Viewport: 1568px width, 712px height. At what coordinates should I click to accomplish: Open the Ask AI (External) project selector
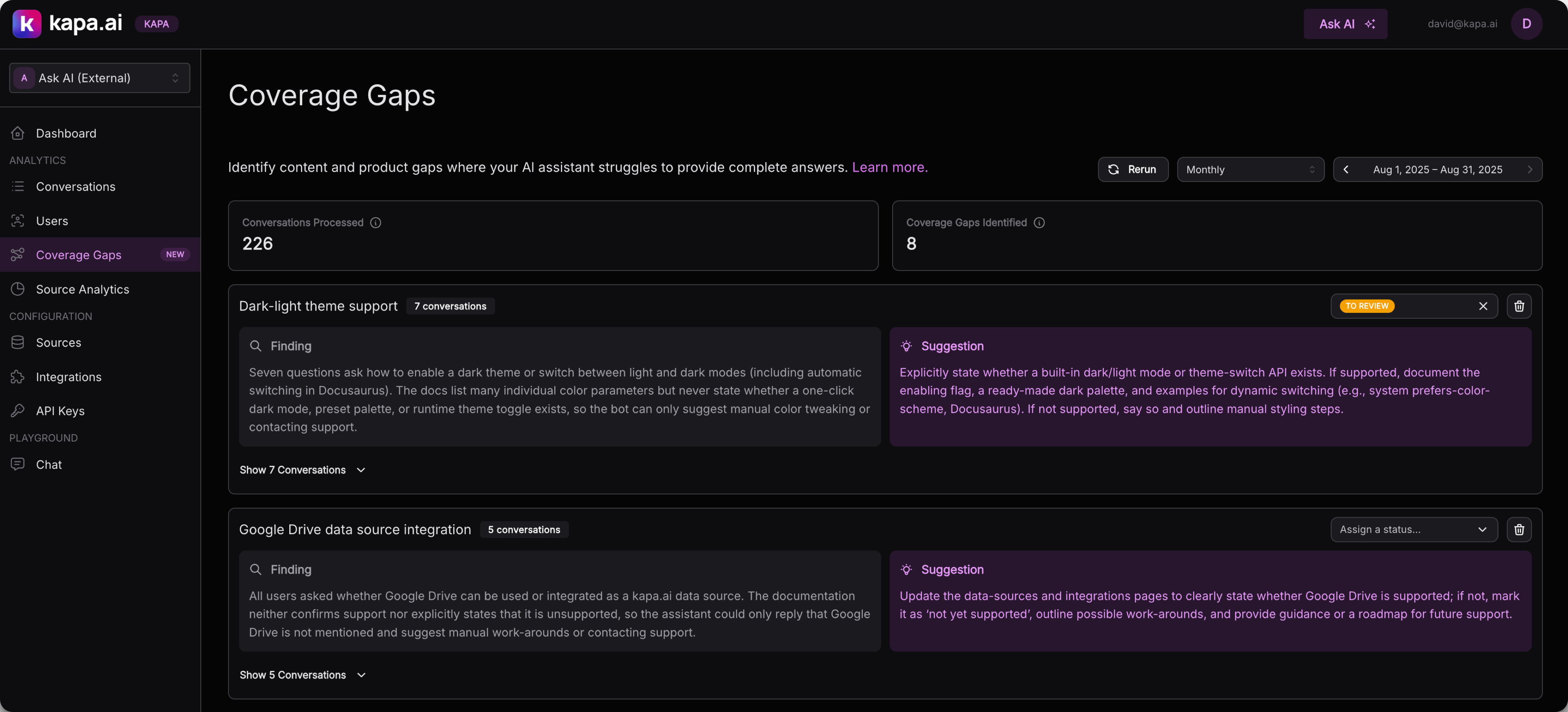(100, 78)
